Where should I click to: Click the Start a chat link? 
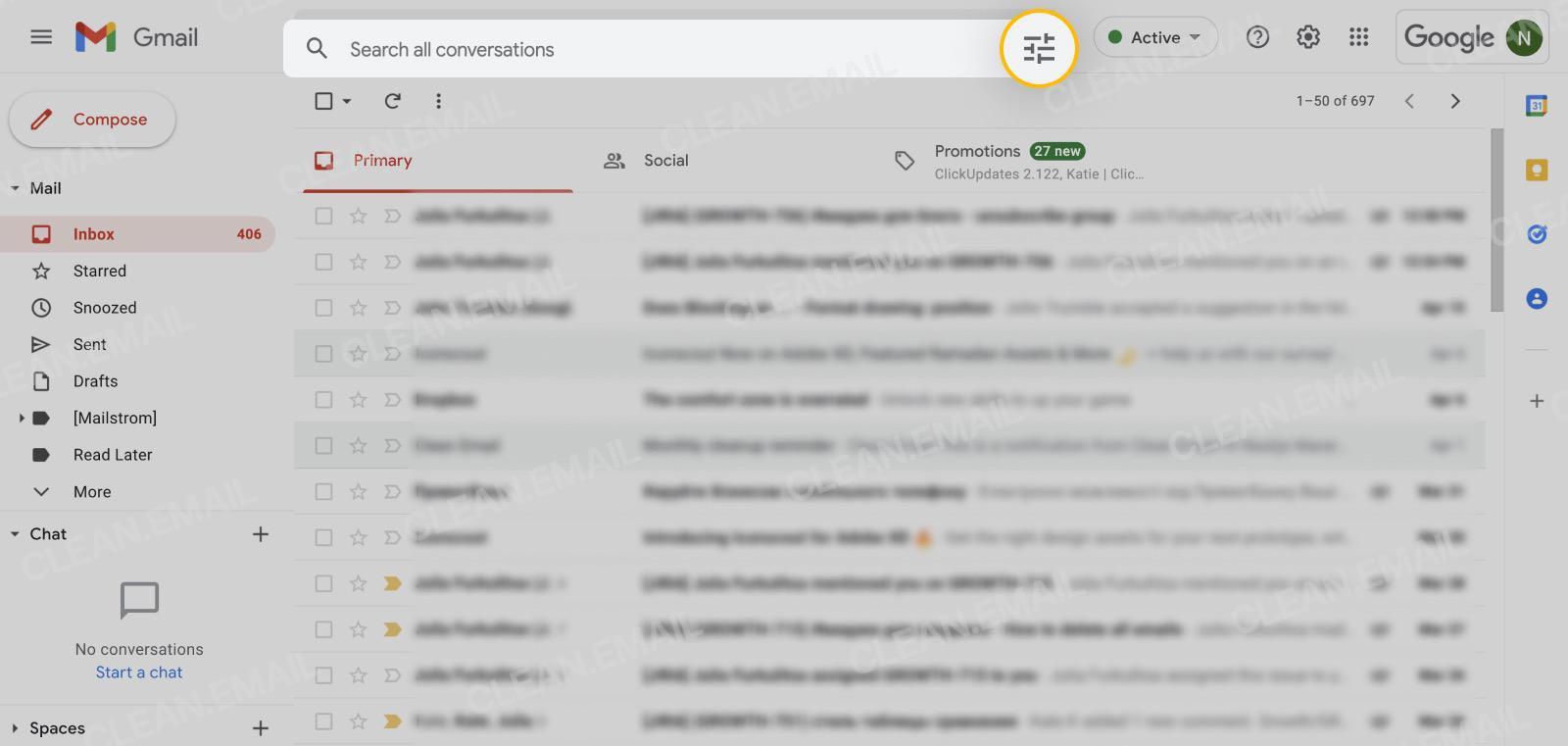[x=139, y=672]
